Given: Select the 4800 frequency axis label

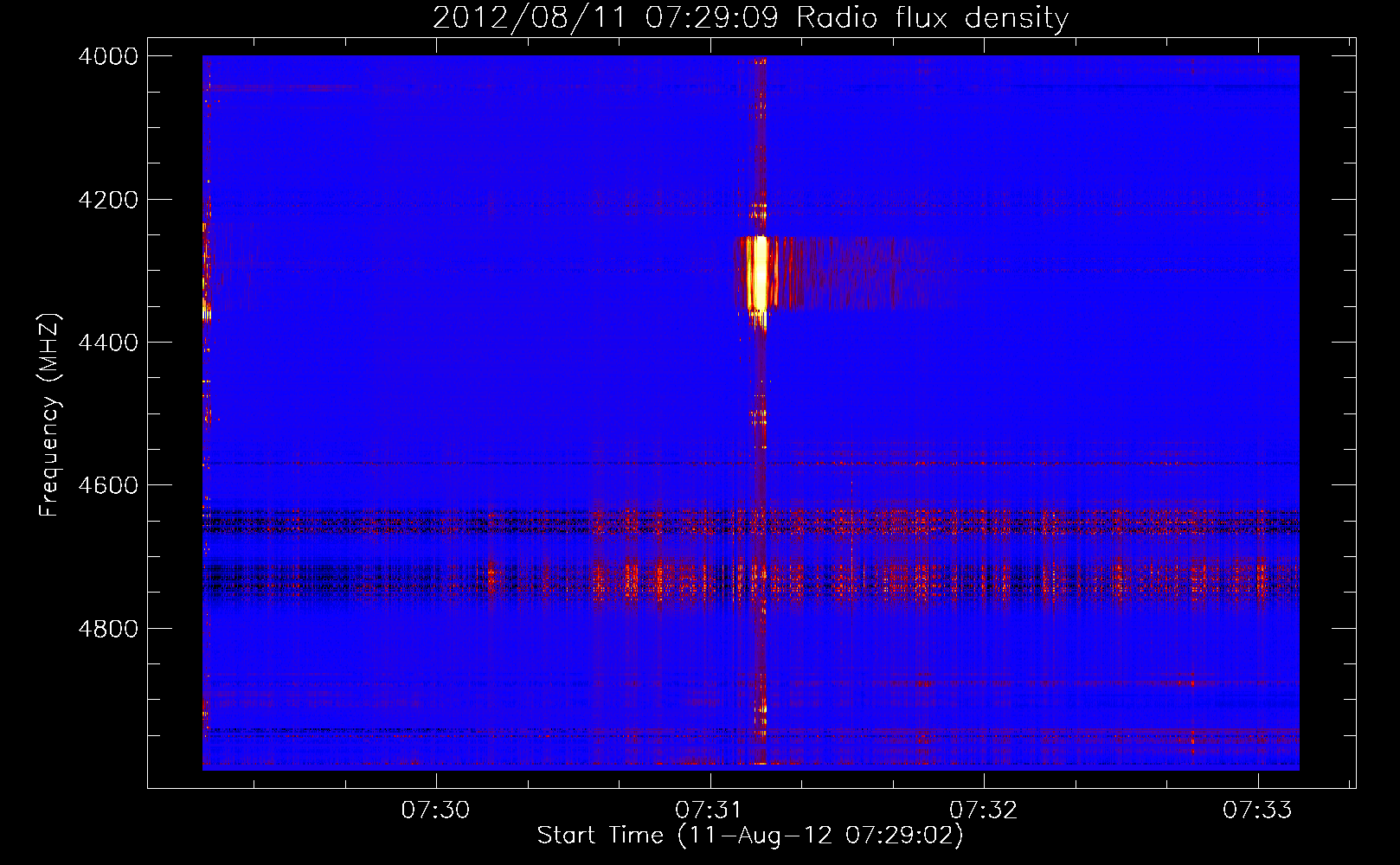Looking at the screenshot, I should 108,629.
